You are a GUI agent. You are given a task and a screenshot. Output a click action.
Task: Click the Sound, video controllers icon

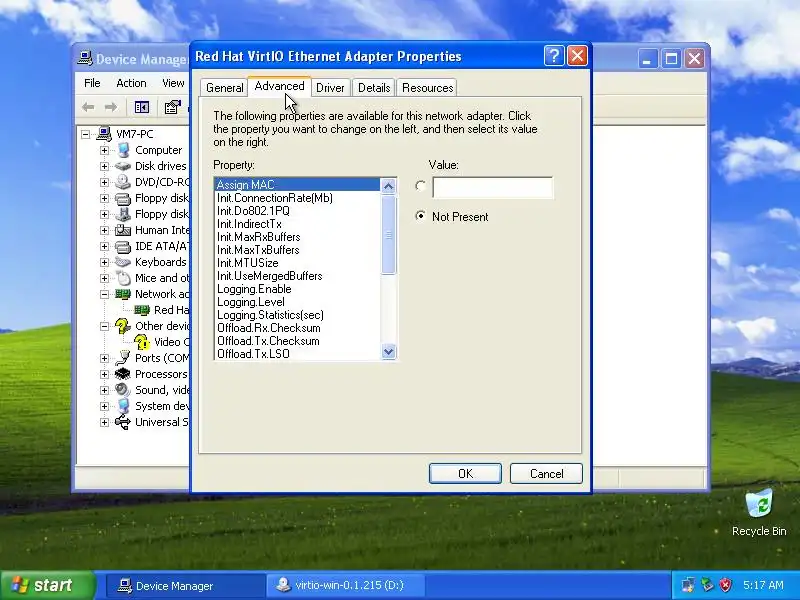[x=122, y=390]
